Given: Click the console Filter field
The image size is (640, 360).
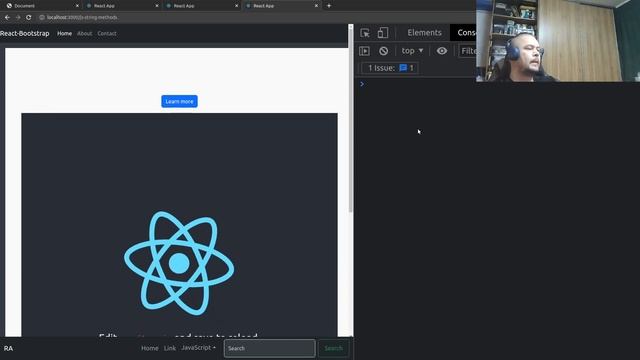Looking at the screenshot, I should click(x=468, y=51).
